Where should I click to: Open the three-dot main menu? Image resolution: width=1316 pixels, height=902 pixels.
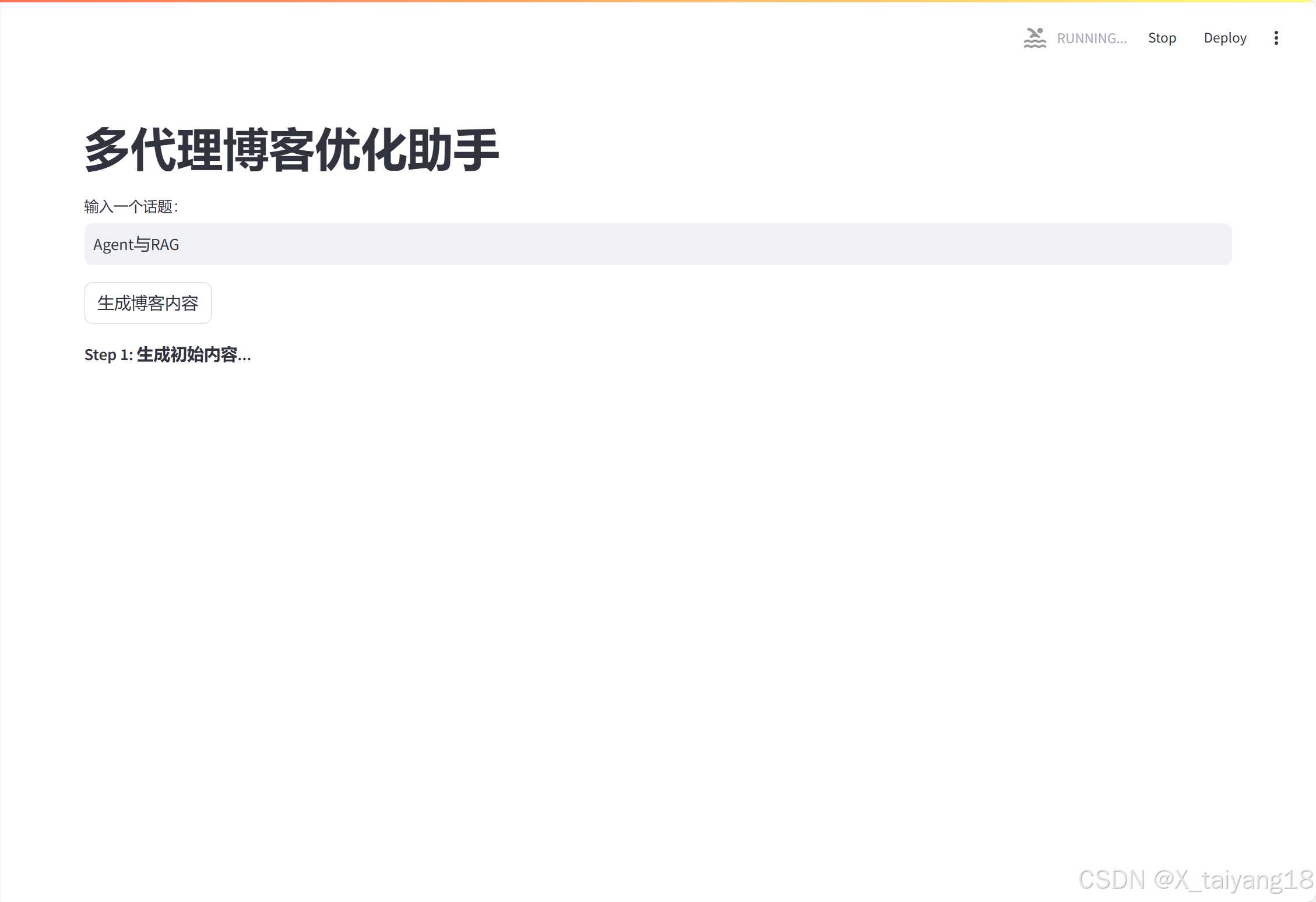(1276, 38)
